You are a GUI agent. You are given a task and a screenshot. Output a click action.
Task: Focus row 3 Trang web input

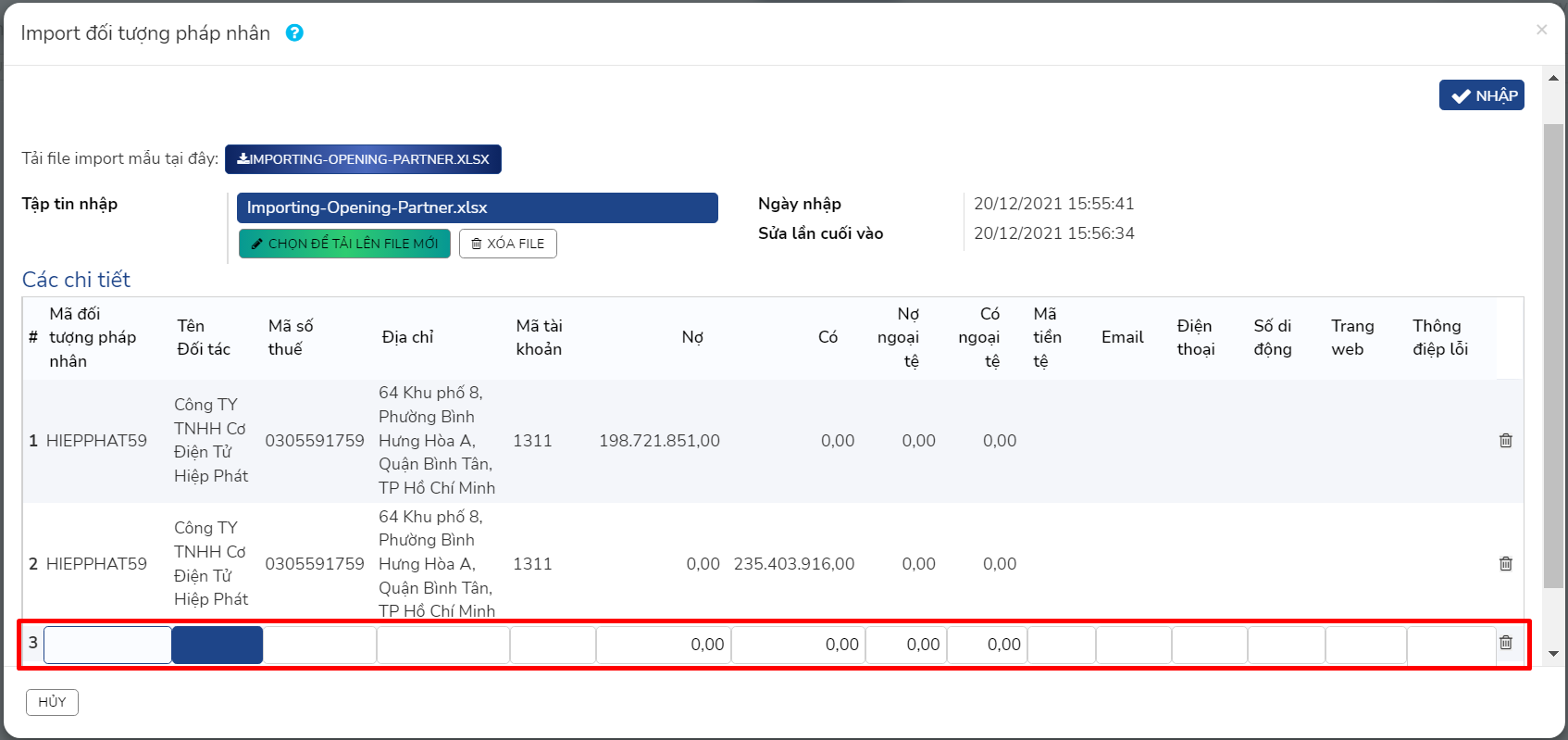click(1366, 645)
